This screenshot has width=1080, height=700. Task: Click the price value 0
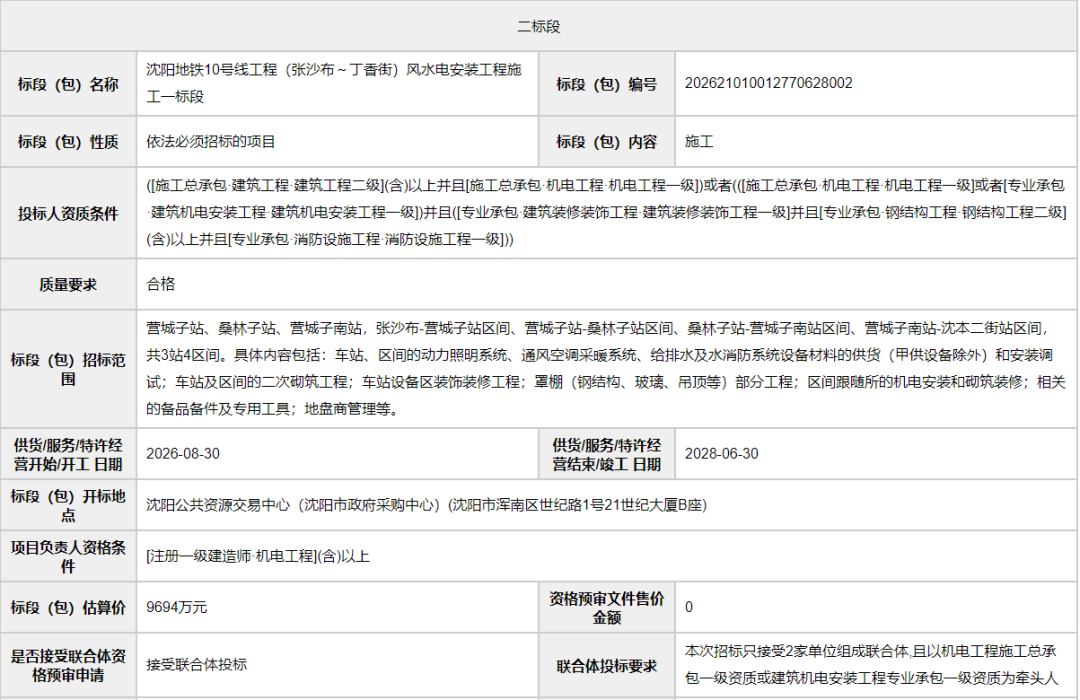pyautogui.click(x=689, y=607)
